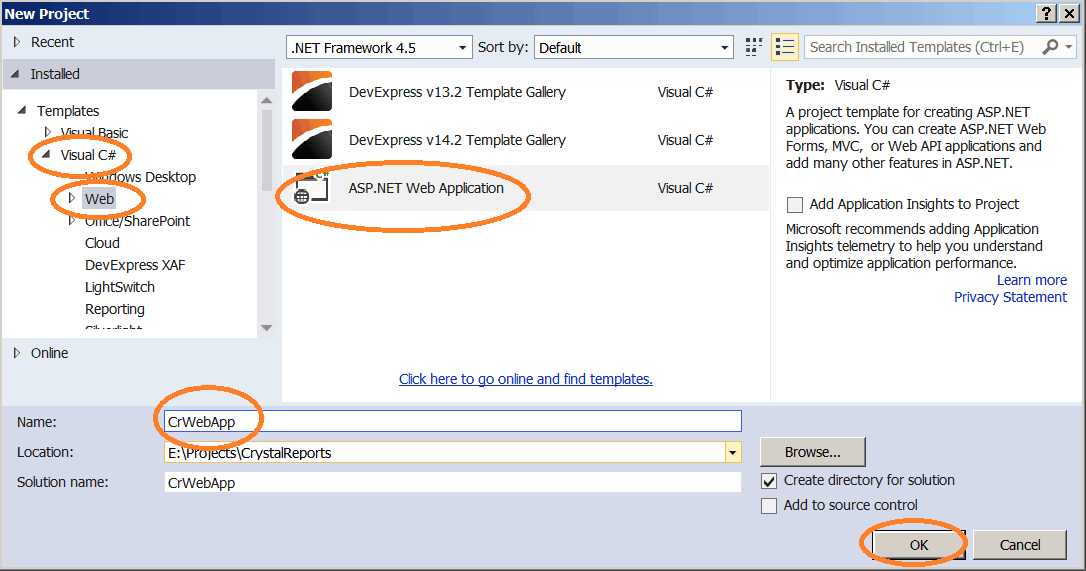Open the Privacy Statement link
1086x571 pixels.
click(1011, 297)
